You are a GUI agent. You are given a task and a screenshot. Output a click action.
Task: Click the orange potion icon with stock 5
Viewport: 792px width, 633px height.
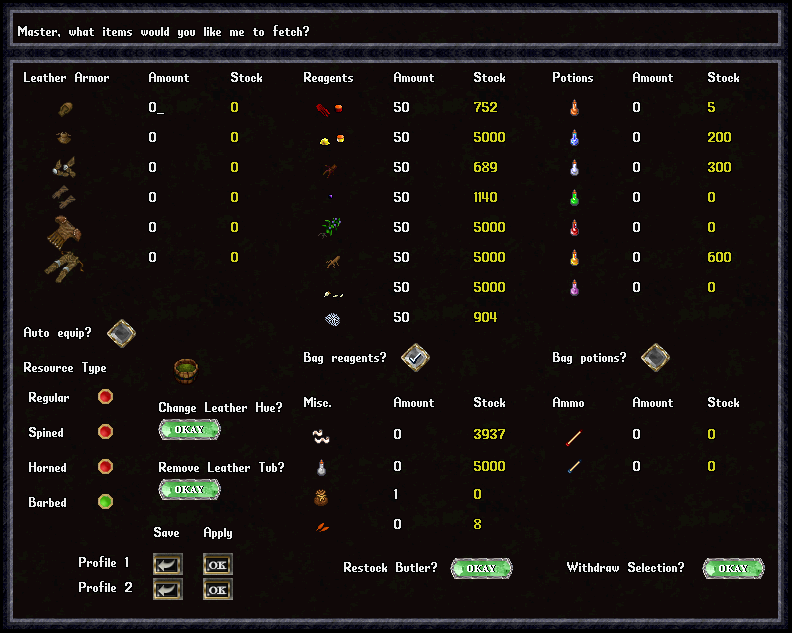574,107
